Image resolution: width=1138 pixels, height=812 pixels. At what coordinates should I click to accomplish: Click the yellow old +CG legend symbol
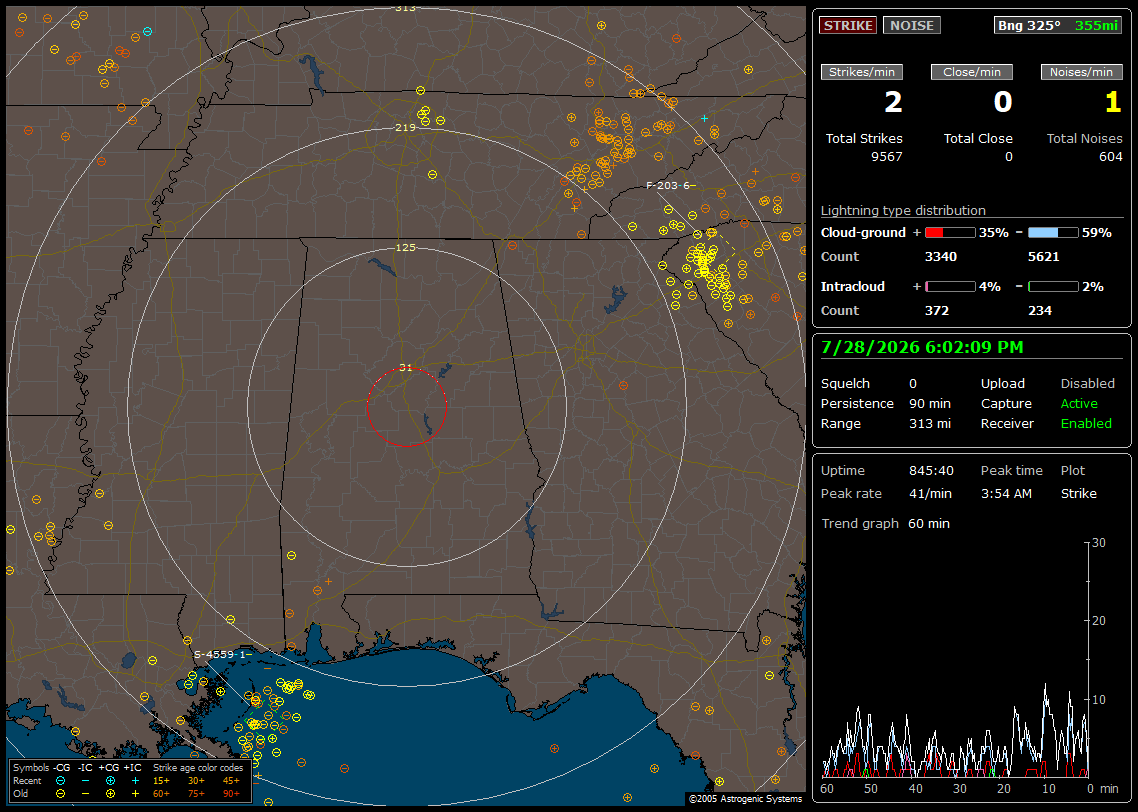click(110, 794)
